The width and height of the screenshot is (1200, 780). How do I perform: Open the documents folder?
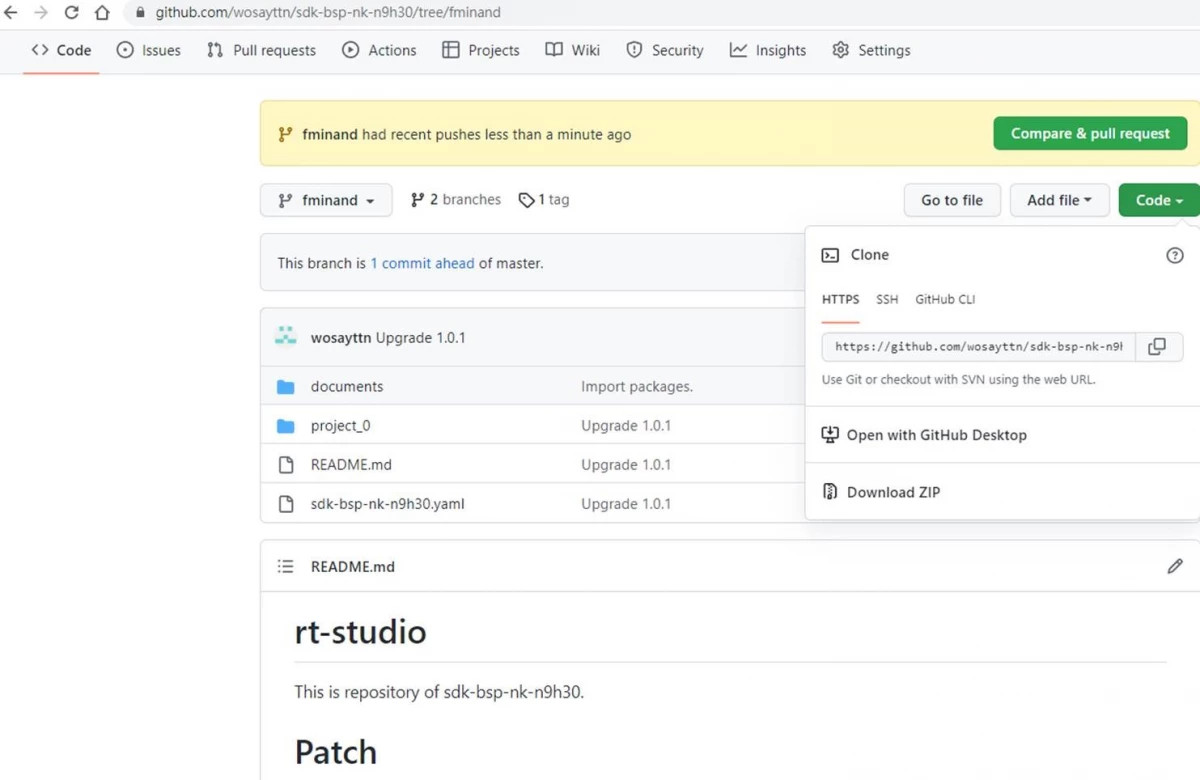pyautogui.click(x=347, y=386)
